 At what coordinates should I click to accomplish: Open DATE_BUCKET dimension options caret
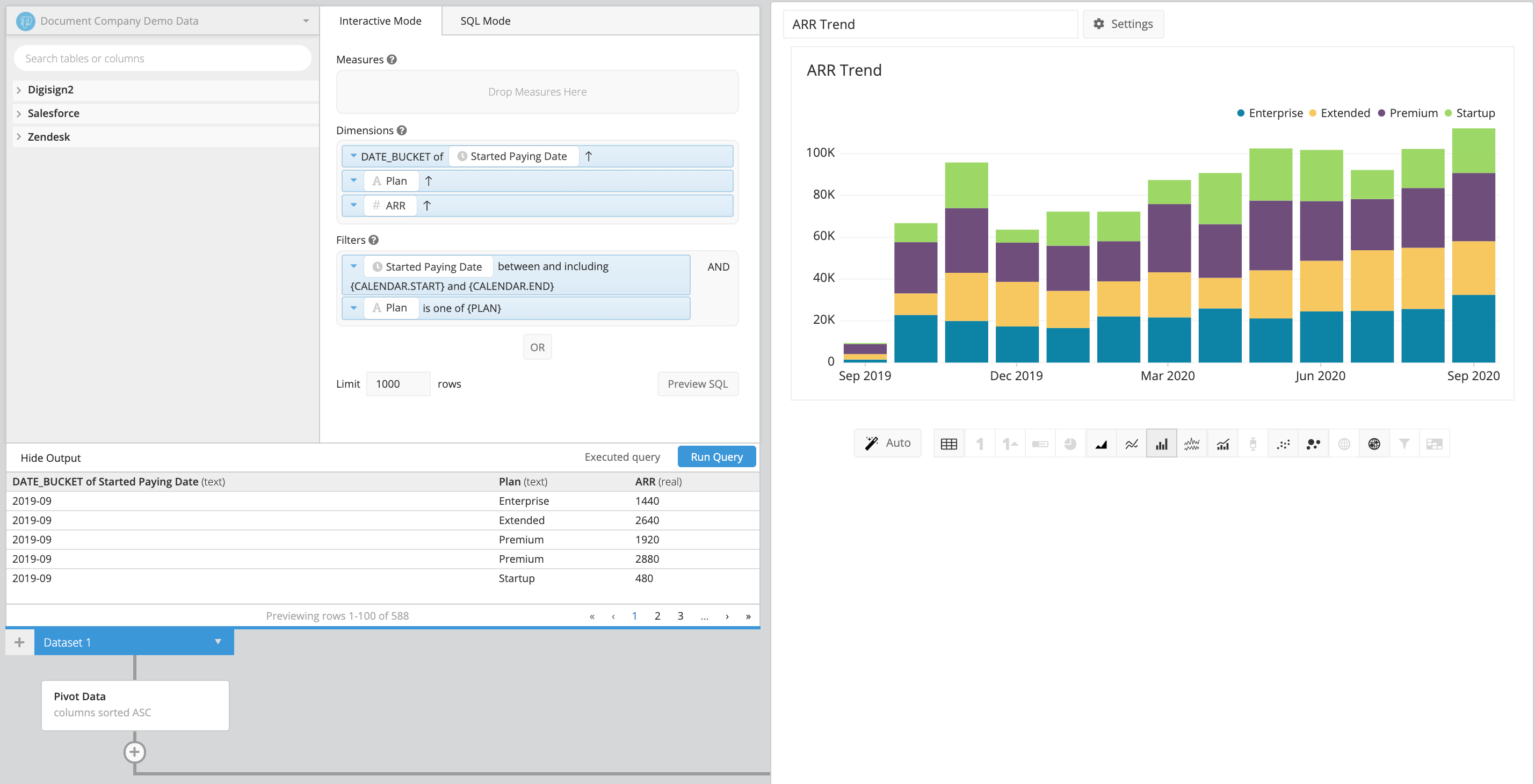353,156
